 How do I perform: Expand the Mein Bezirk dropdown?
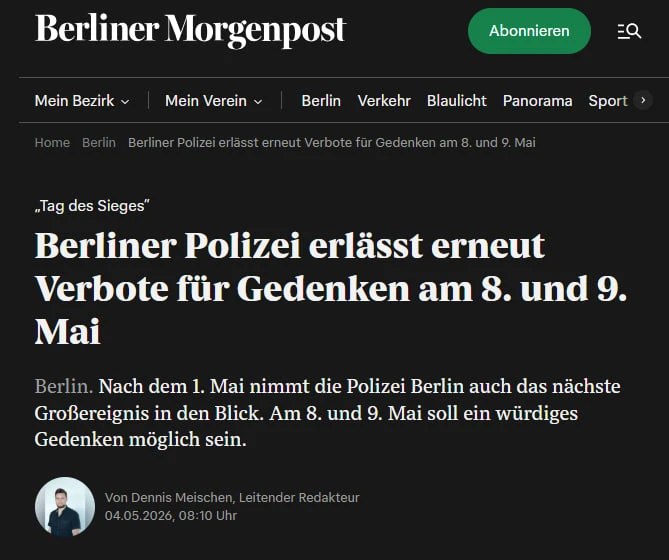82,101
